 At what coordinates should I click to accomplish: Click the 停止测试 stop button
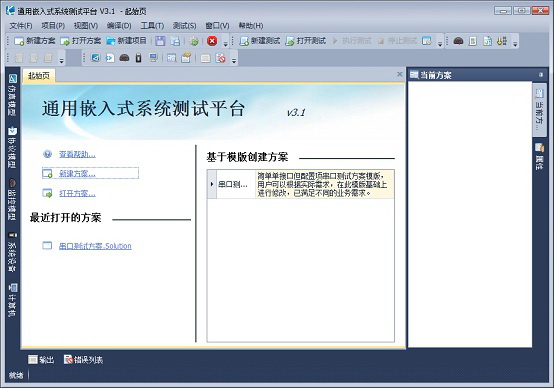(x=397, y=41)
